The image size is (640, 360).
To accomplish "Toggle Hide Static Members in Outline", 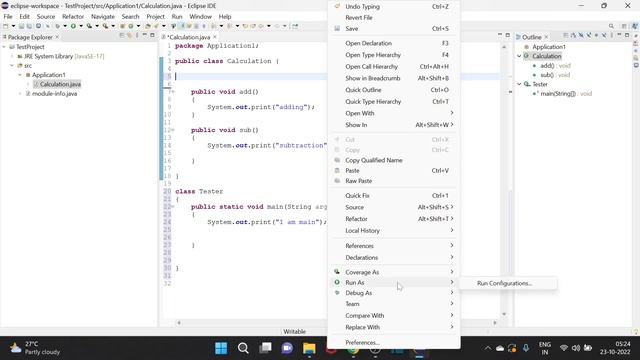I will 589,36.
